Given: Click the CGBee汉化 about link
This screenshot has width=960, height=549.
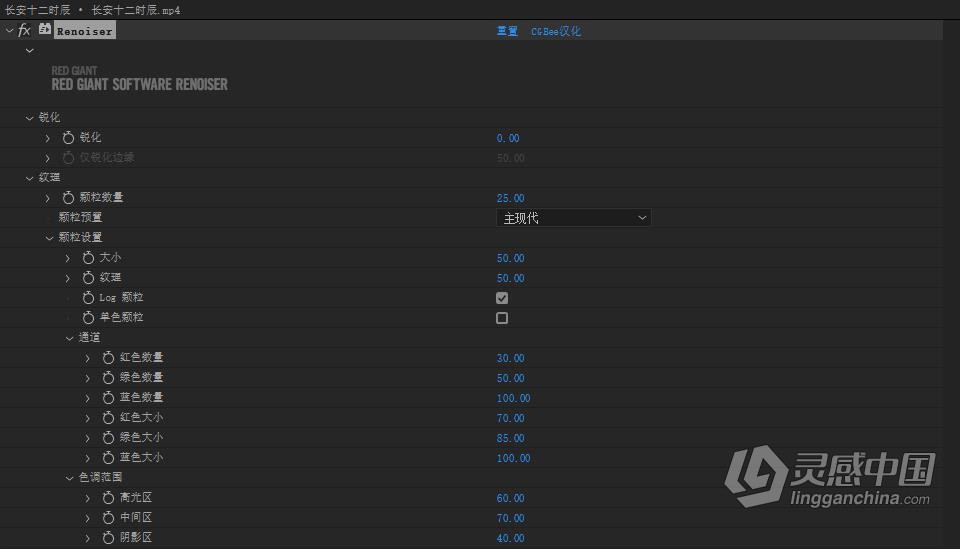Looking at the screenshot, I should [556, 31].
